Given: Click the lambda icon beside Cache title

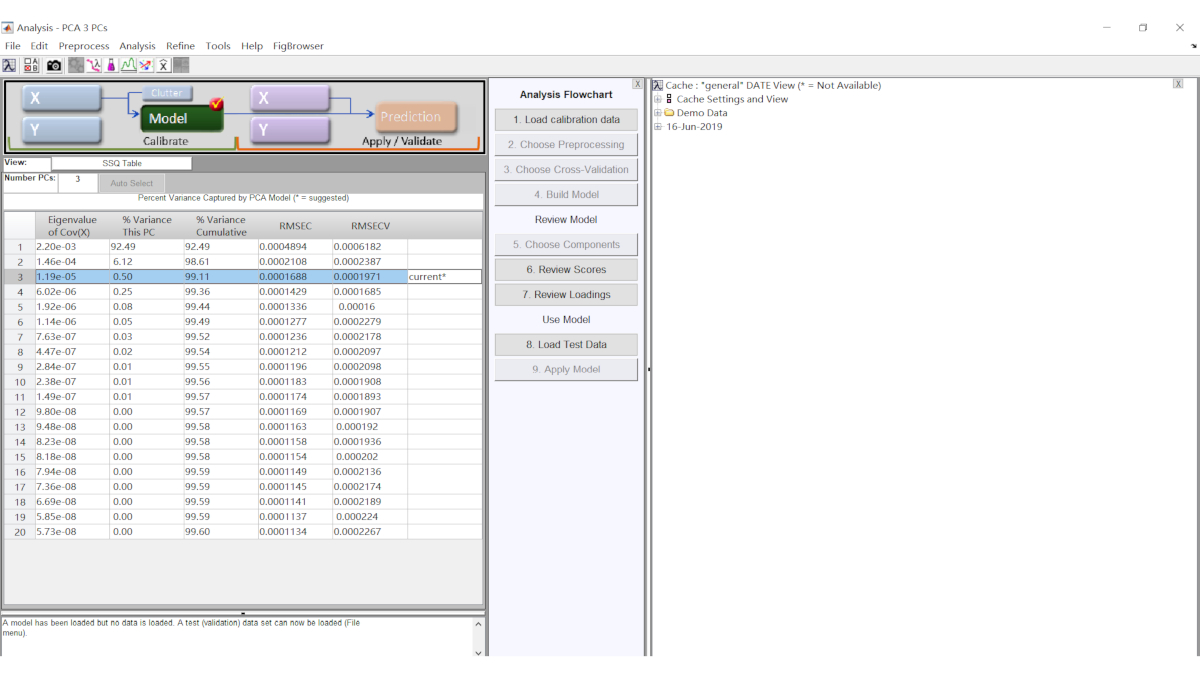Looking at the screenshot, I should coord(658,86).
